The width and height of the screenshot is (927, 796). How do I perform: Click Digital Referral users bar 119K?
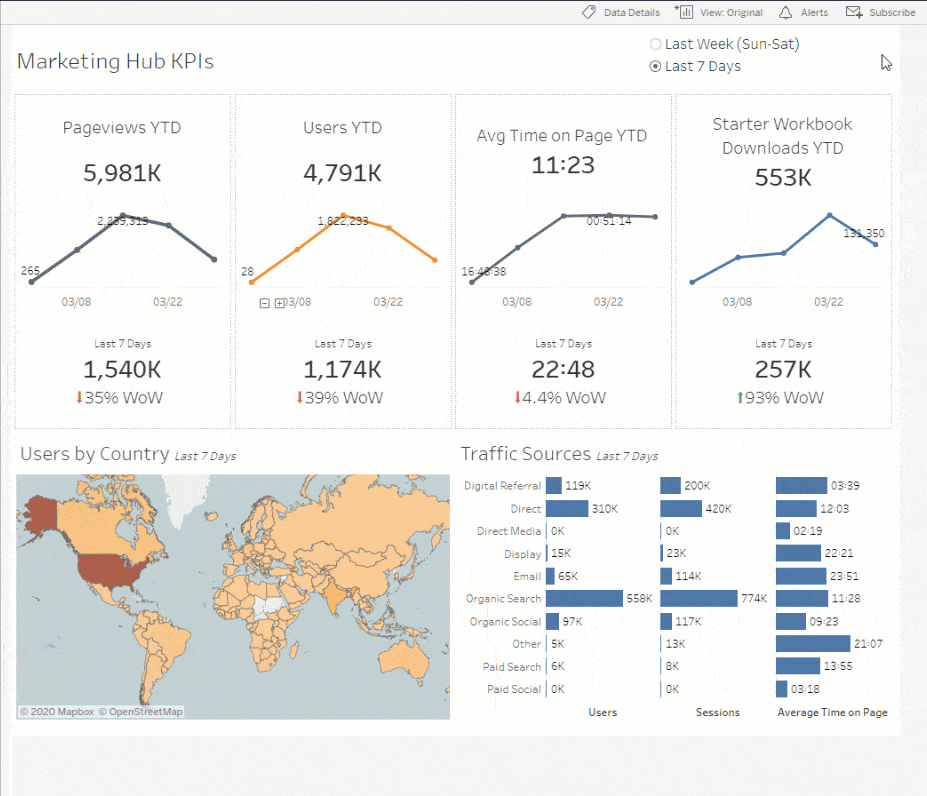click(x=554, y=486)
